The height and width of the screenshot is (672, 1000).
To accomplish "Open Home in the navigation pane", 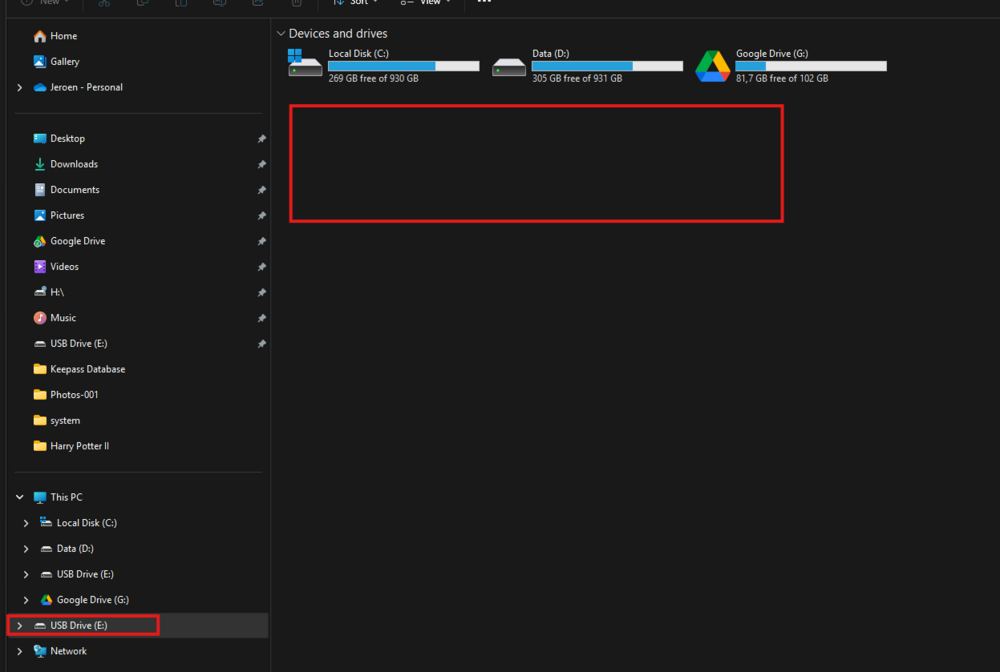I will [x=55, y=36].
